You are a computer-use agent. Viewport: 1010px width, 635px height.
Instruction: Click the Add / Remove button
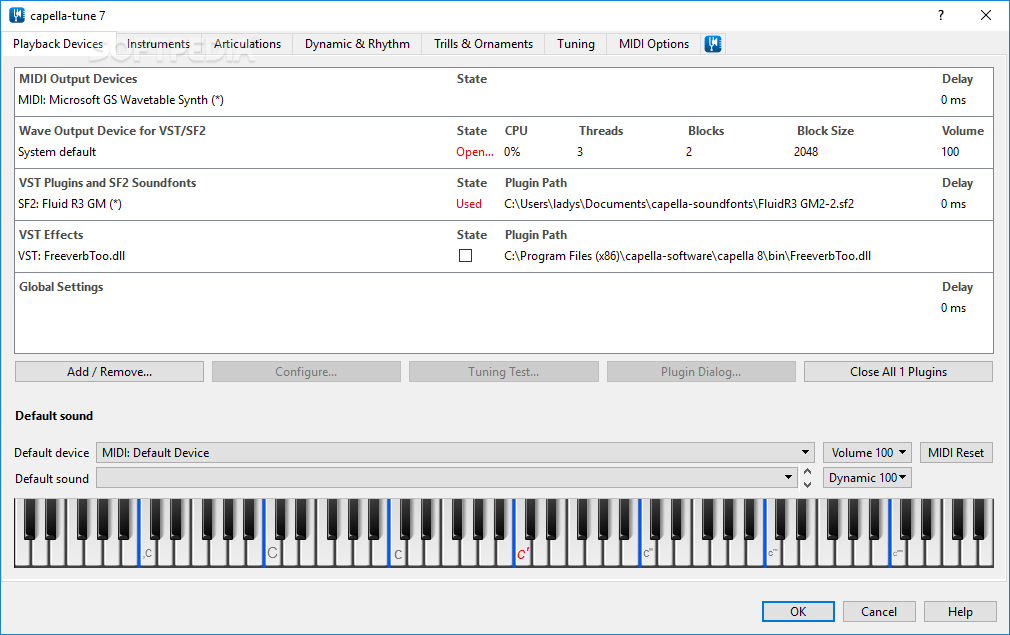pos(108,371)
